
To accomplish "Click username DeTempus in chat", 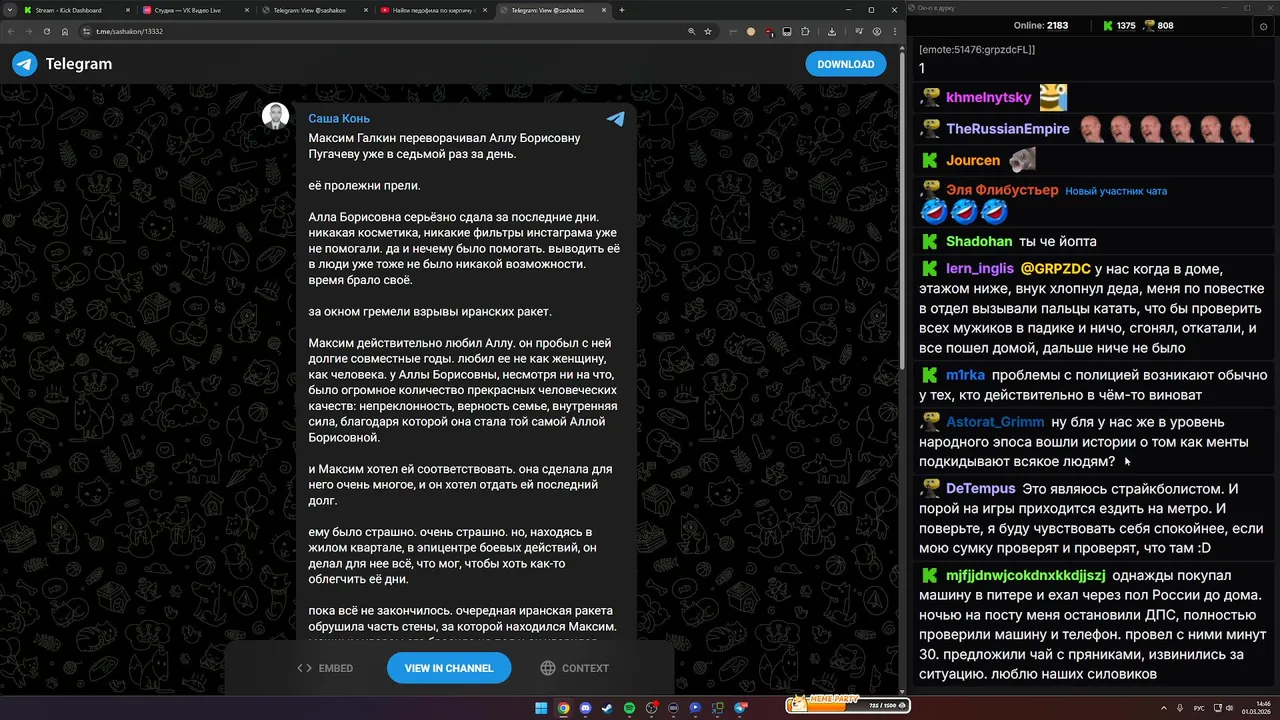I will (x=981, y=489).
